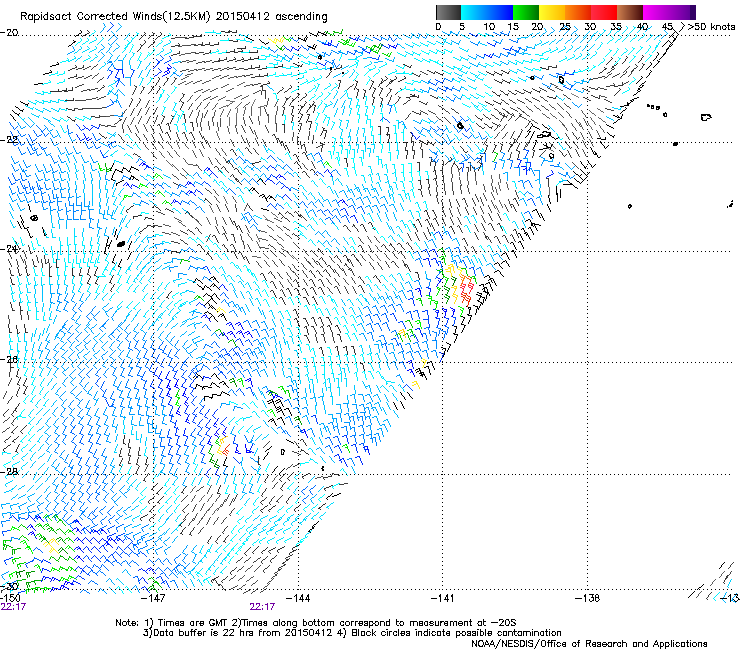Click the '-22' latitude label

click(9, 140)
